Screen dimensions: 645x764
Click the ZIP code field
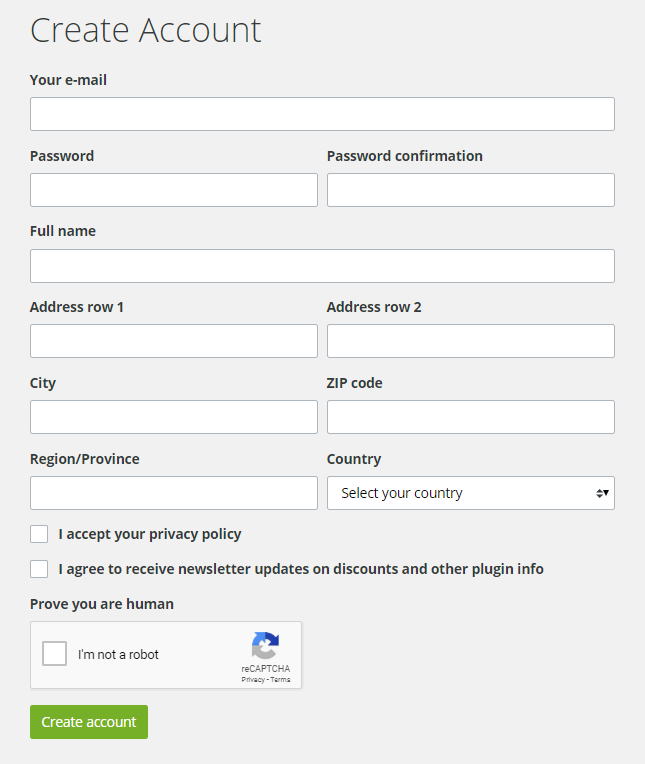(470, 417)
